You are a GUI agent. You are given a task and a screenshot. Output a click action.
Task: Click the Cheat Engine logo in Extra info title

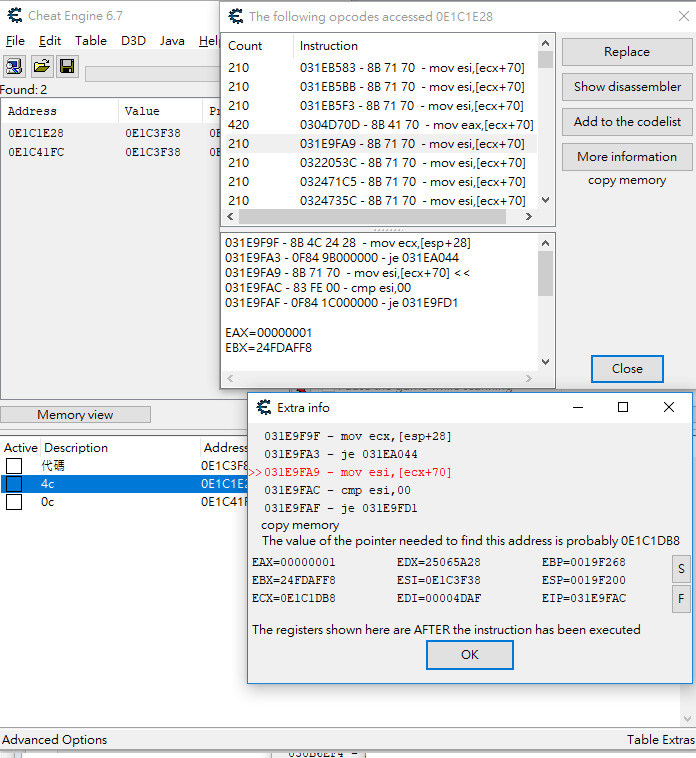[x=264, y=407]
